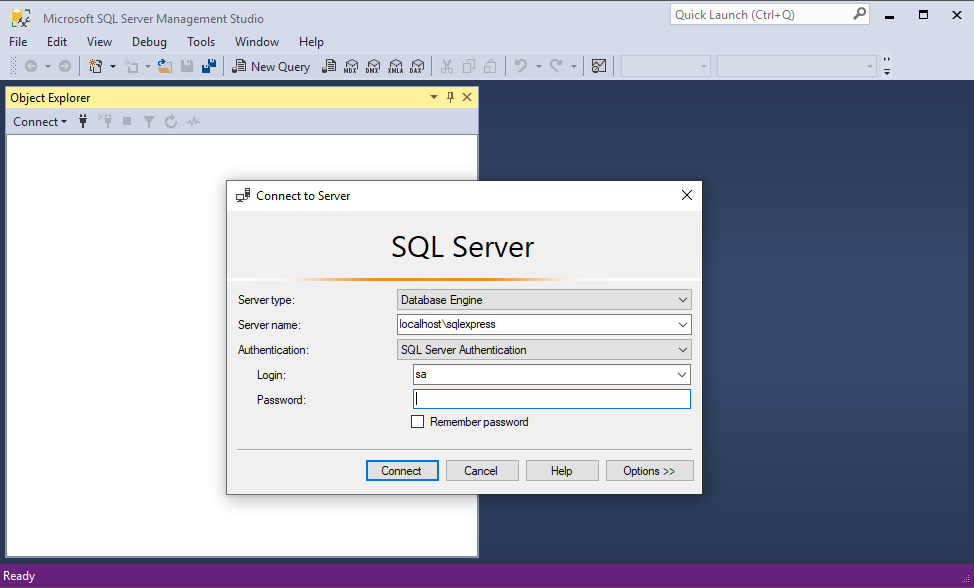Create a new MDX query
The height and width of the screenshot is (588, 974).
pos(352,66)
